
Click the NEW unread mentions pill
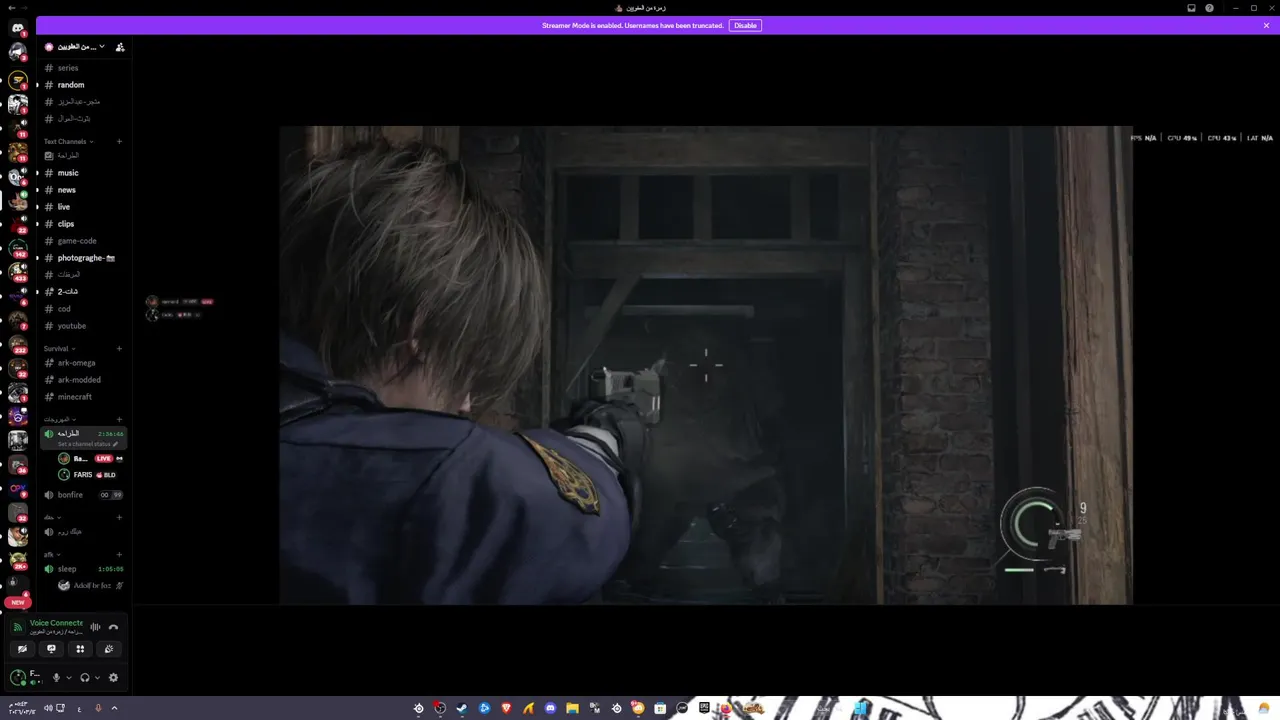[18, 602]
